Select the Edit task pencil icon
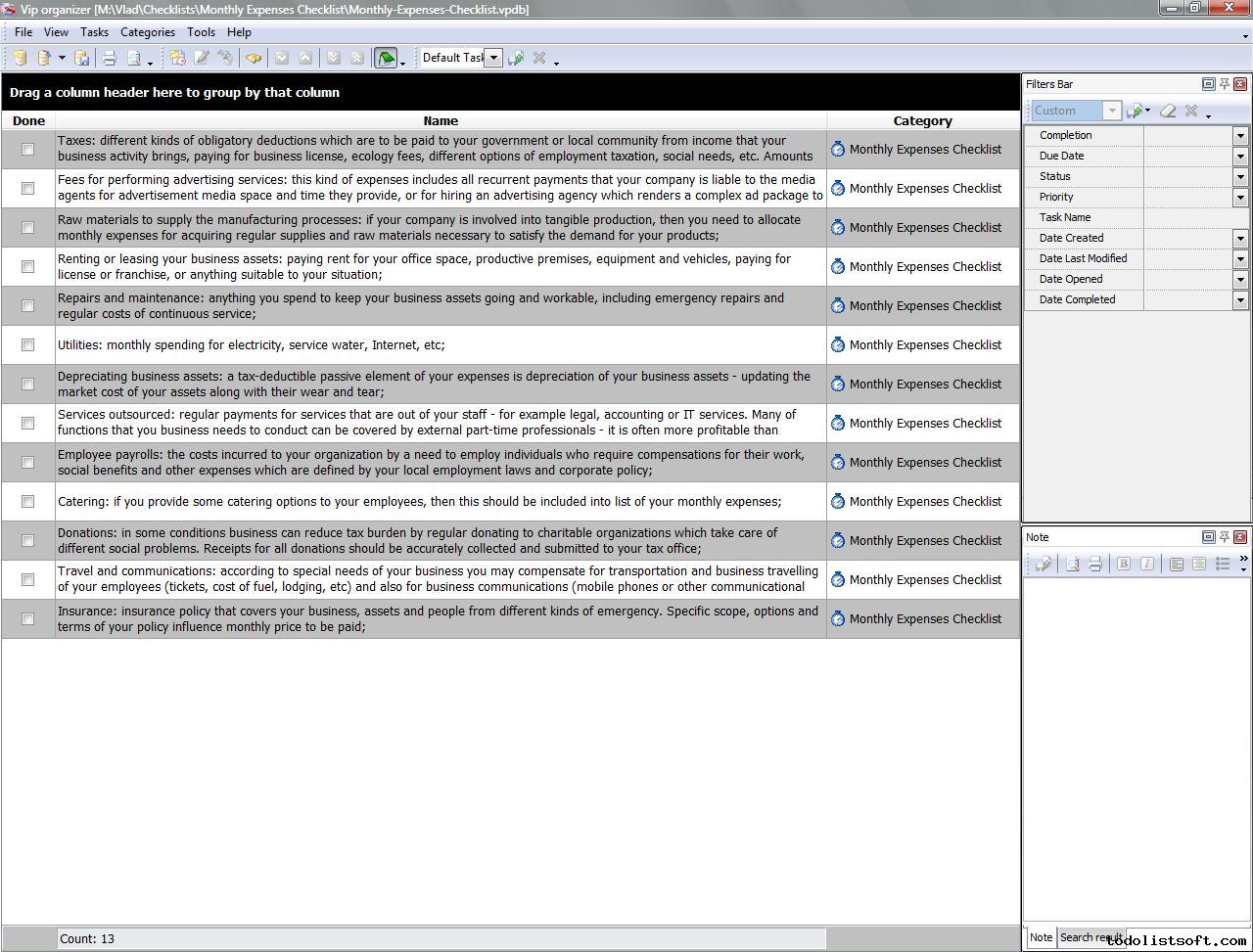Screen dimensions: 1253x952 202,58
